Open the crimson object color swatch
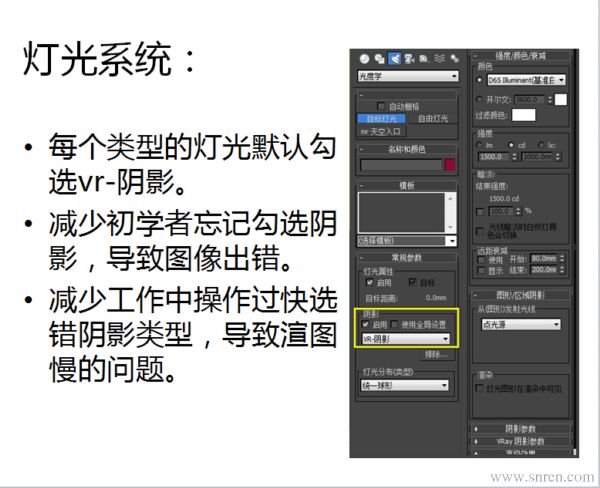 point(450,165)
